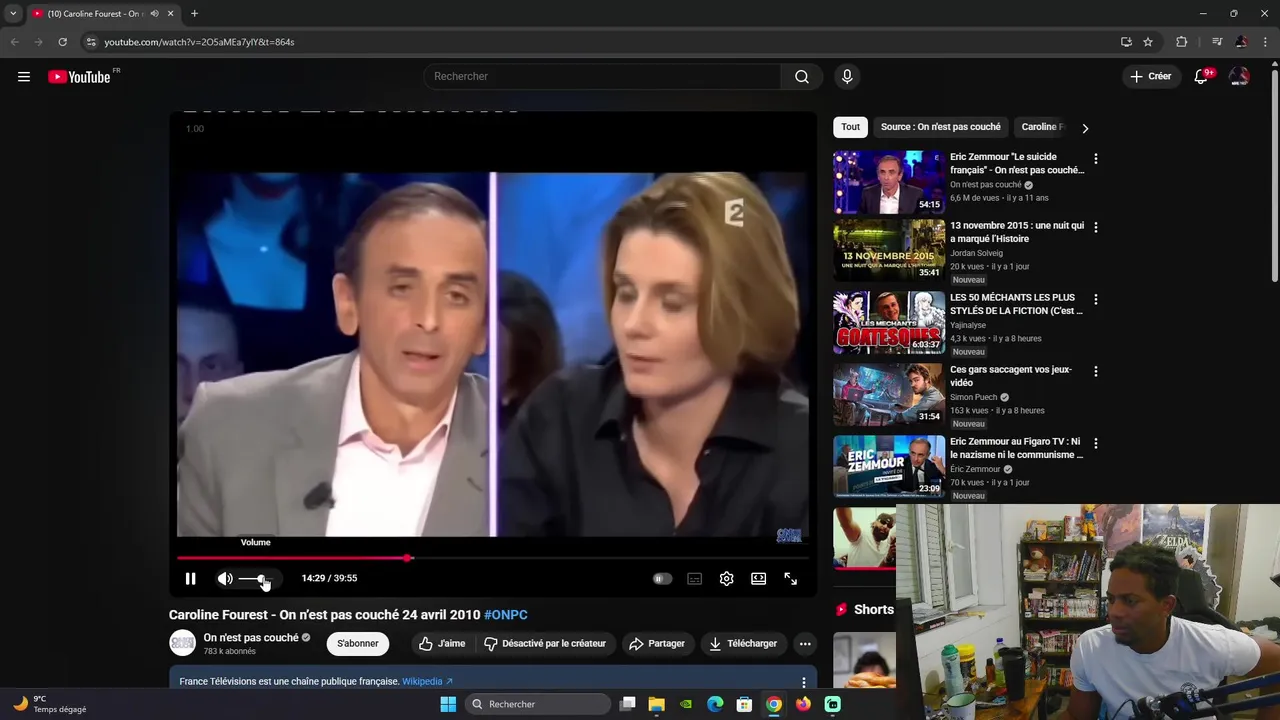Open the Zemmour Le suicide français thumbnail
1280x720 pixels.
[889, 182]
